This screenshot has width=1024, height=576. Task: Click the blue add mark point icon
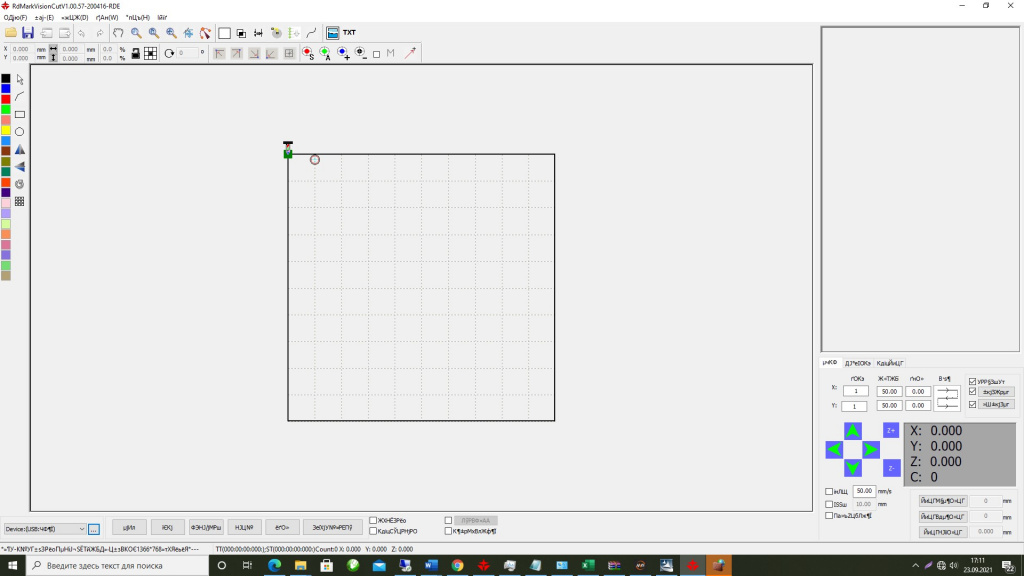tap(343, 54)
